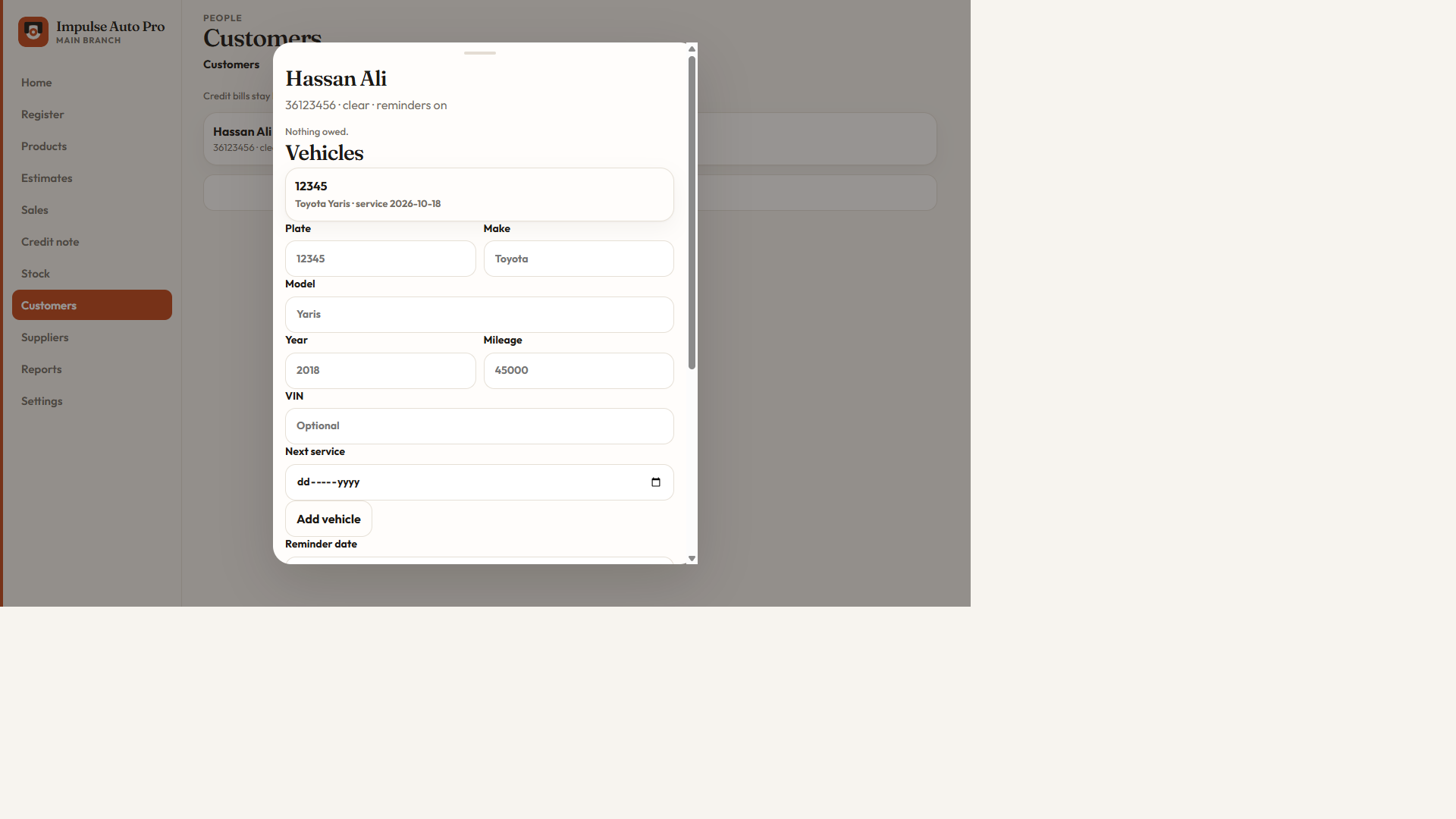Click the scrollbar down arrow in dialog
1456x819 pixels.
point(692,558)
